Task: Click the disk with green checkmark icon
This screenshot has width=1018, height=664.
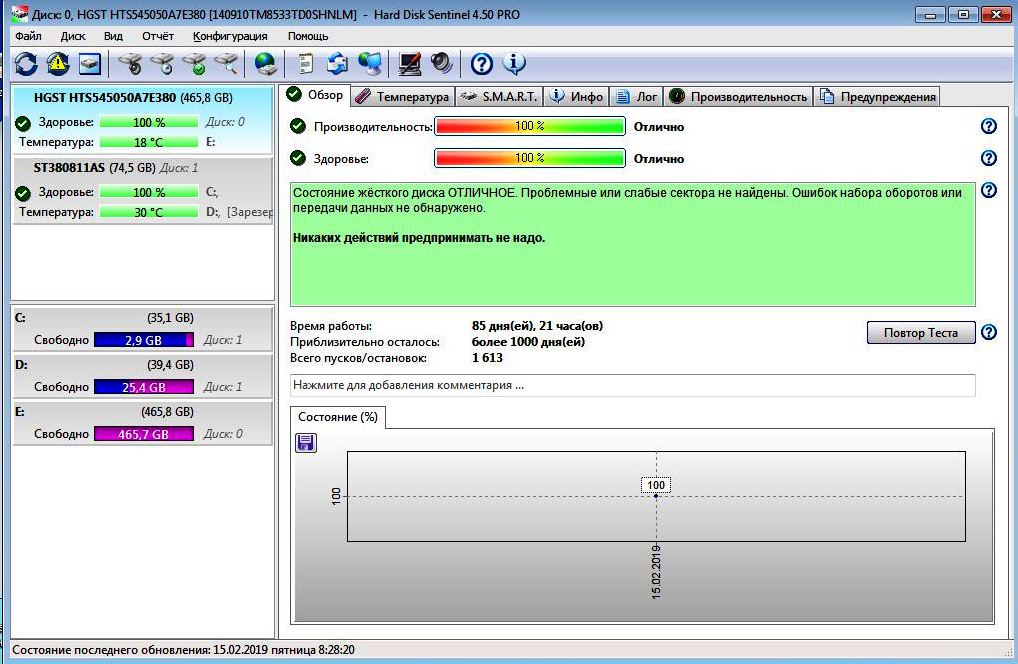Action: (194, 64)
